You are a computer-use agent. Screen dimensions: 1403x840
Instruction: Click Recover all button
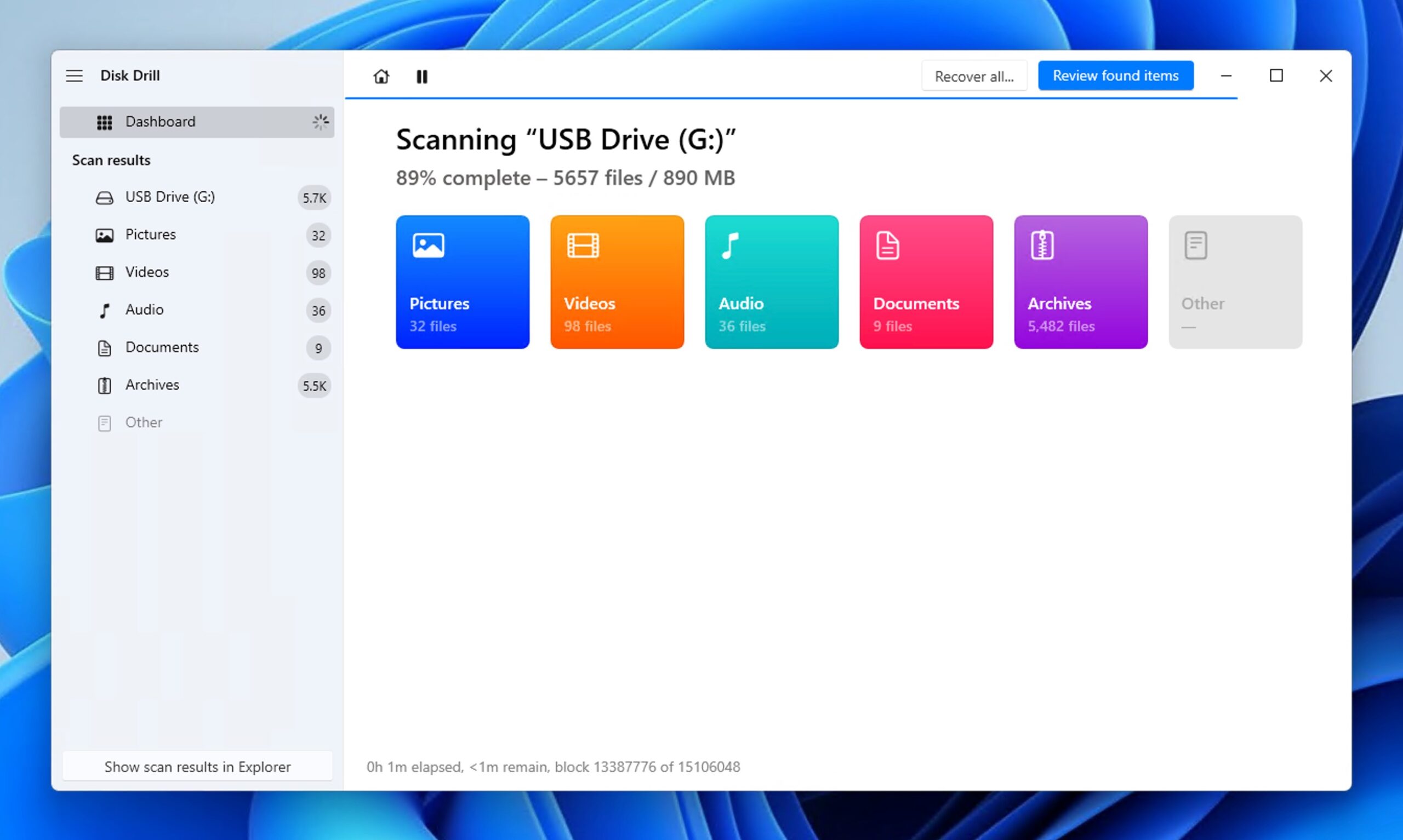pos(974,75)
